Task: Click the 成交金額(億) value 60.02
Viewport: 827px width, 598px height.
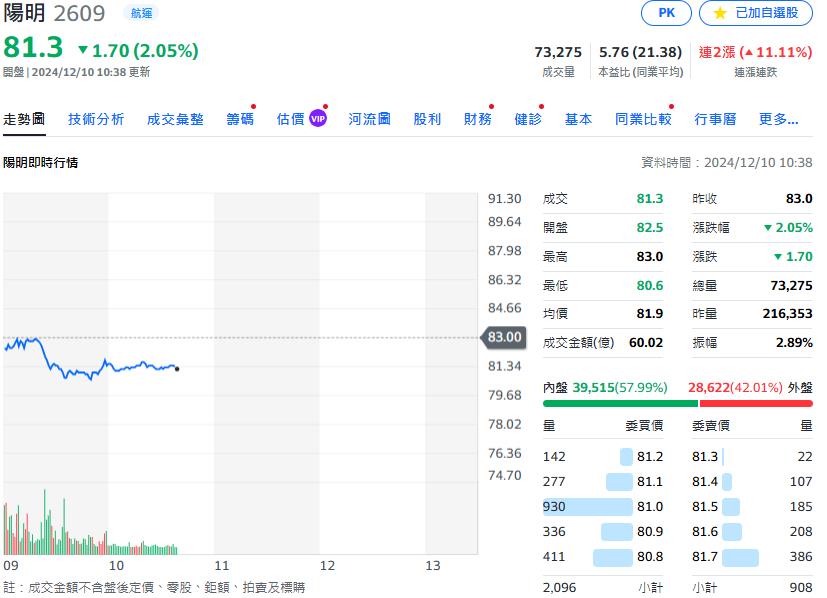Action: point(646,343)
